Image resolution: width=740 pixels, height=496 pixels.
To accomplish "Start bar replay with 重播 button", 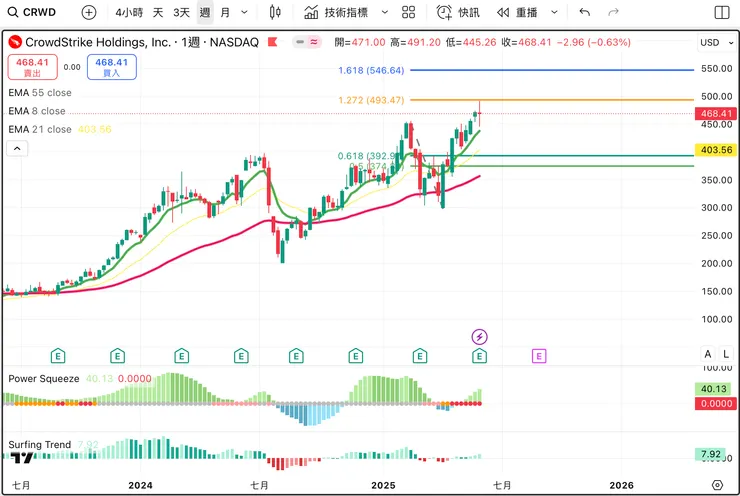I will pos(517,12).
